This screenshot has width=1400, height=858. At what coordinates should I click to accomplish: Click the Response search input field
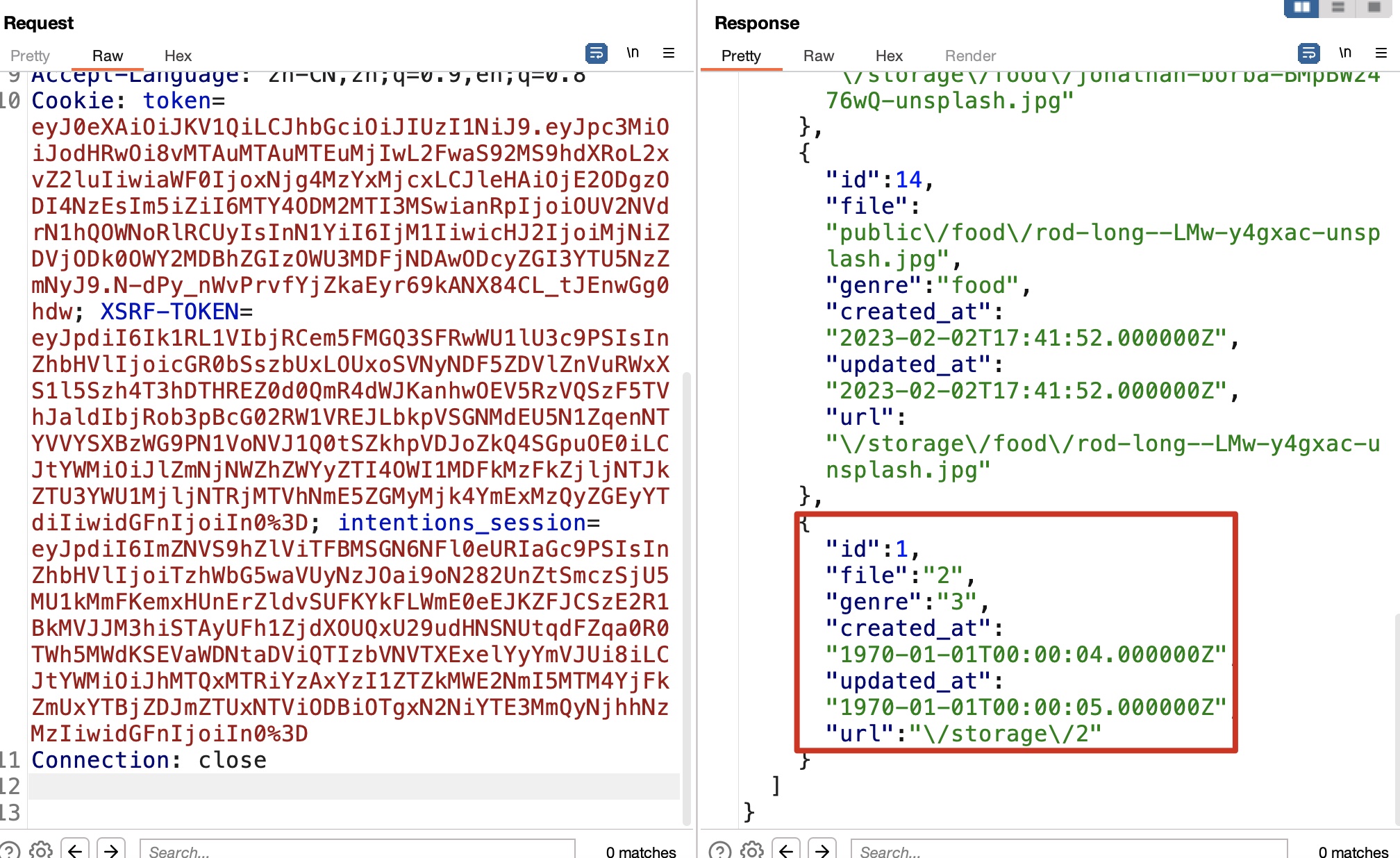(x=1069, y=850)
